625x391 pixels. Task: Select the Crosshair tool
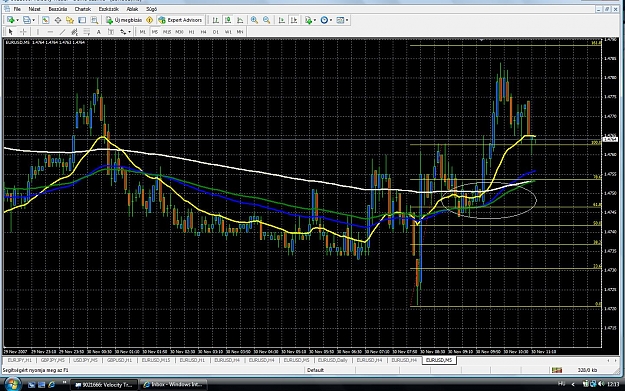(x=23, y=31)
